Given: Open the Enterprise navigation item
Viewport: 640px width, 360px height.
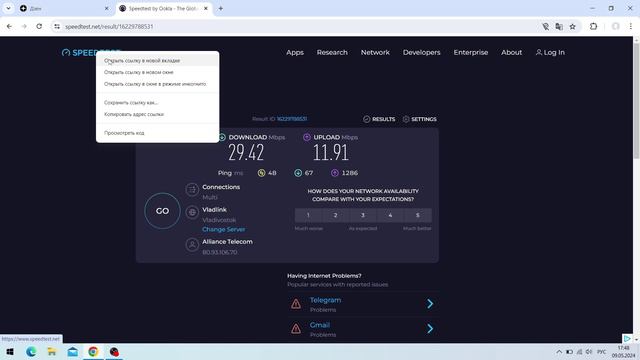Looking at the screenshot, I should [x=471, y=52].
